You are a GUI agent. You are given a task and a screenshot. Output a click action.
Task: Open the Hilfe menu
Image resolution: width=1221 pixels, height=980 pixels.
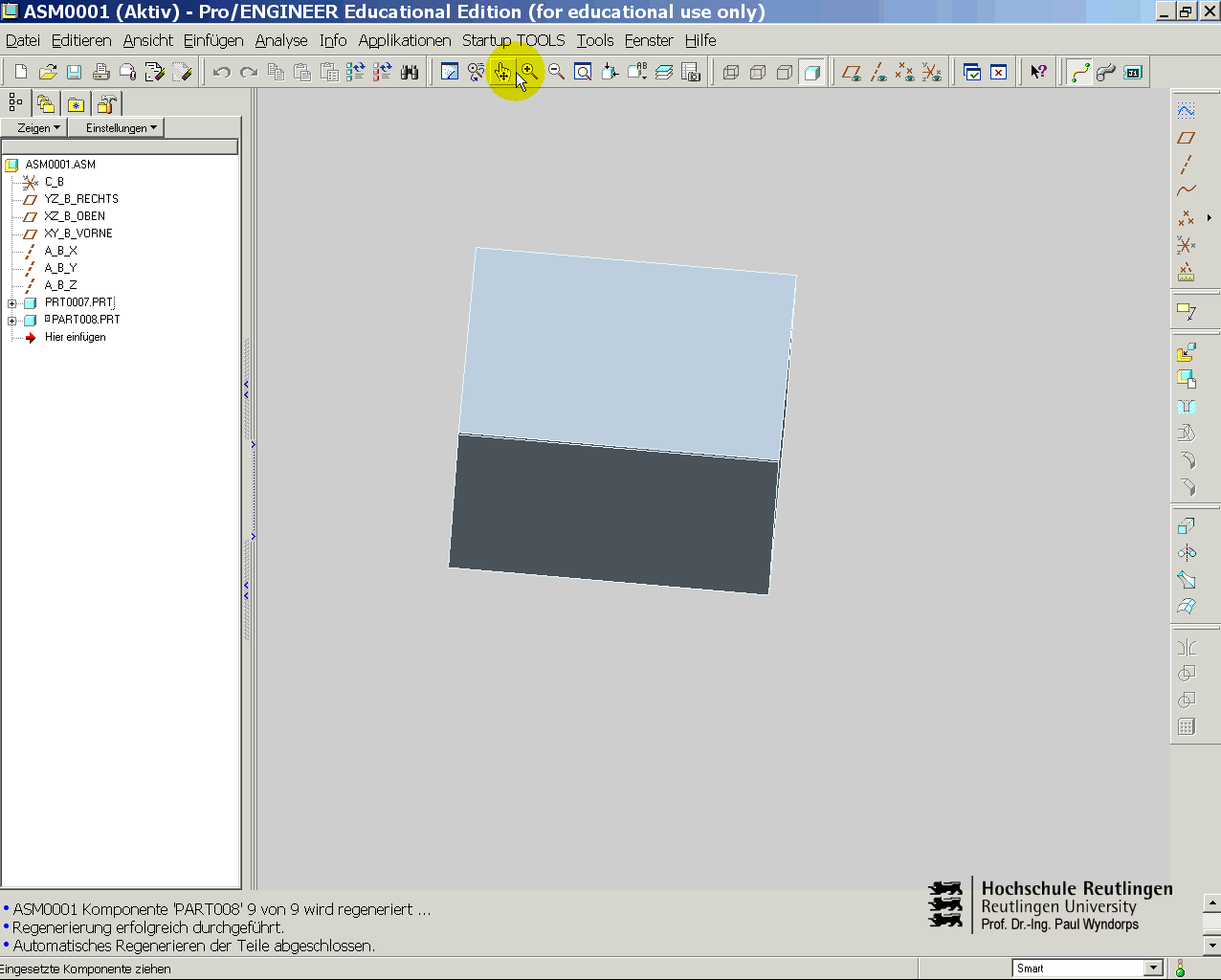(x=700, y=40)
